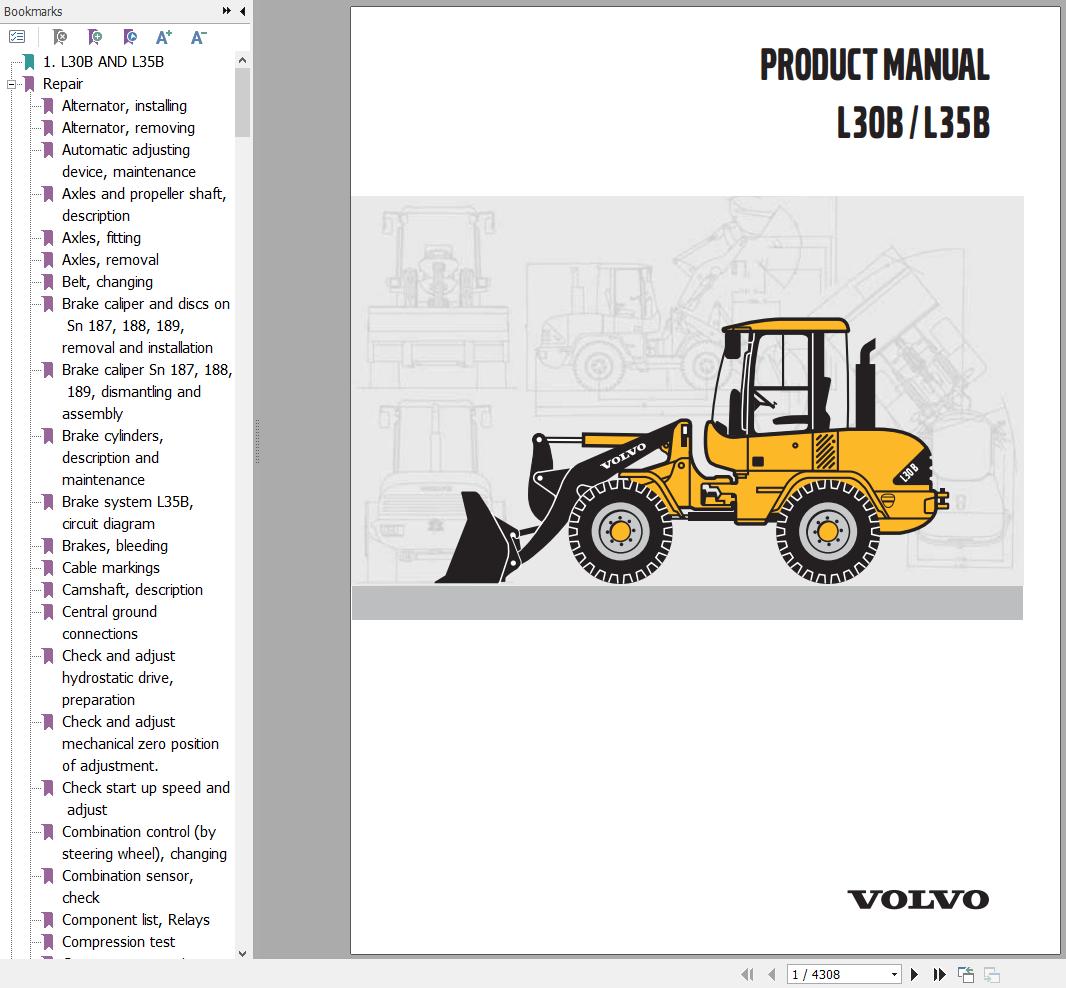Delete the selected bookmark
1066x988 pixels.
click(x=60, y=36)
